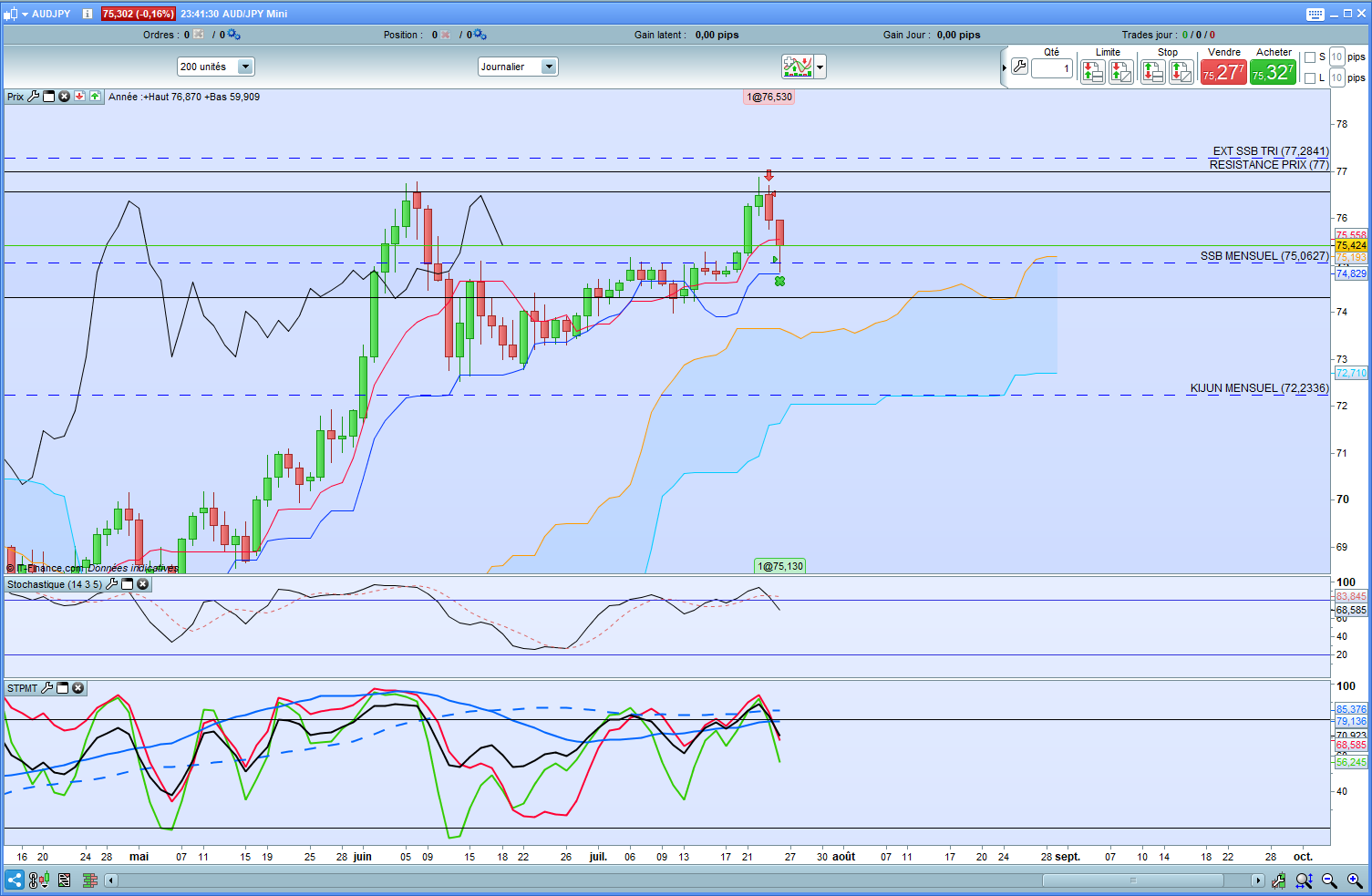Close positions with the Position X icon
1372x896 pixels.
pyautogui.click(x=446, y=35)
